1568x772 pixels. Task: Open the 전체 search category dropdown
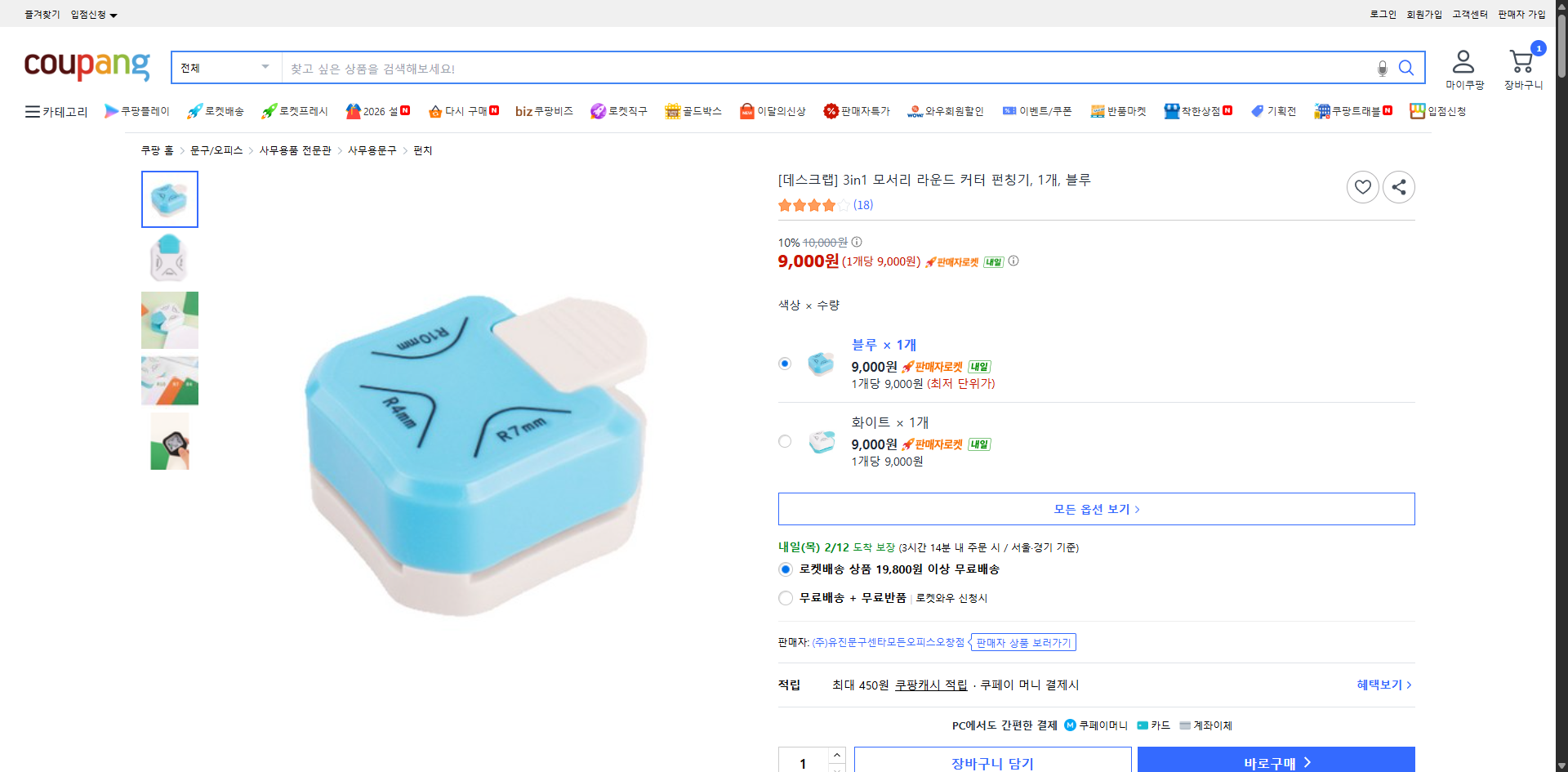coord(225,67)
